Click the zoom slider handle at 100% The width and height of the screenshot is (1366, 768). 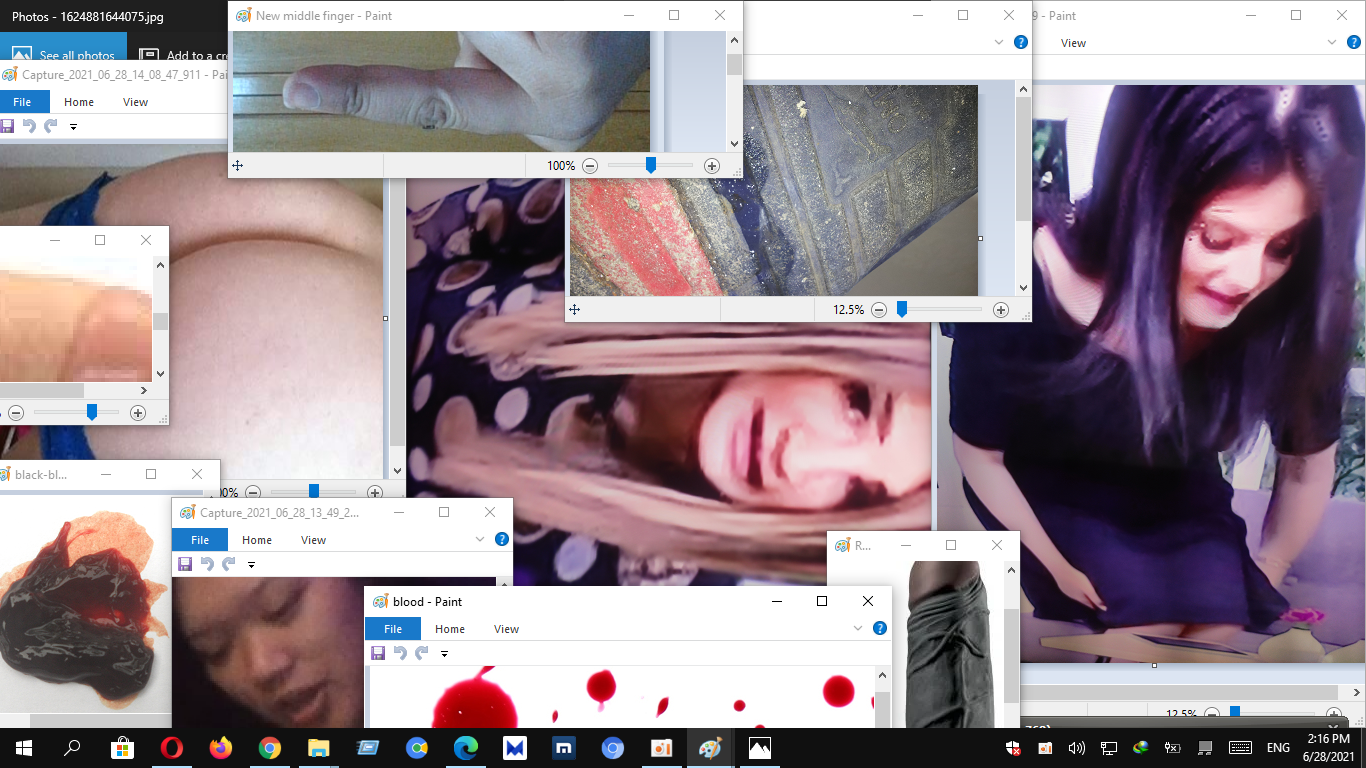[x=650, y=166]
